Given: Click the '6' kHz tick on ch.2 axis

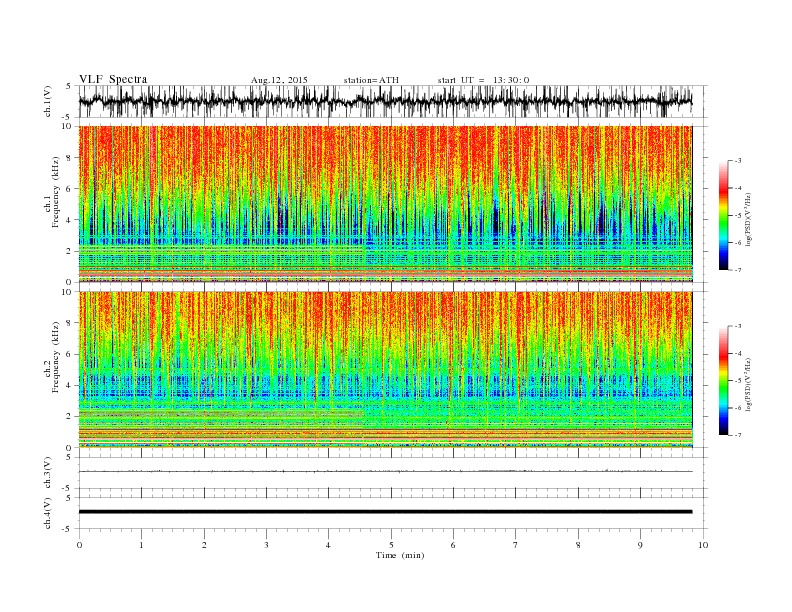Looking at the screenshot, I should pos(70,354).
